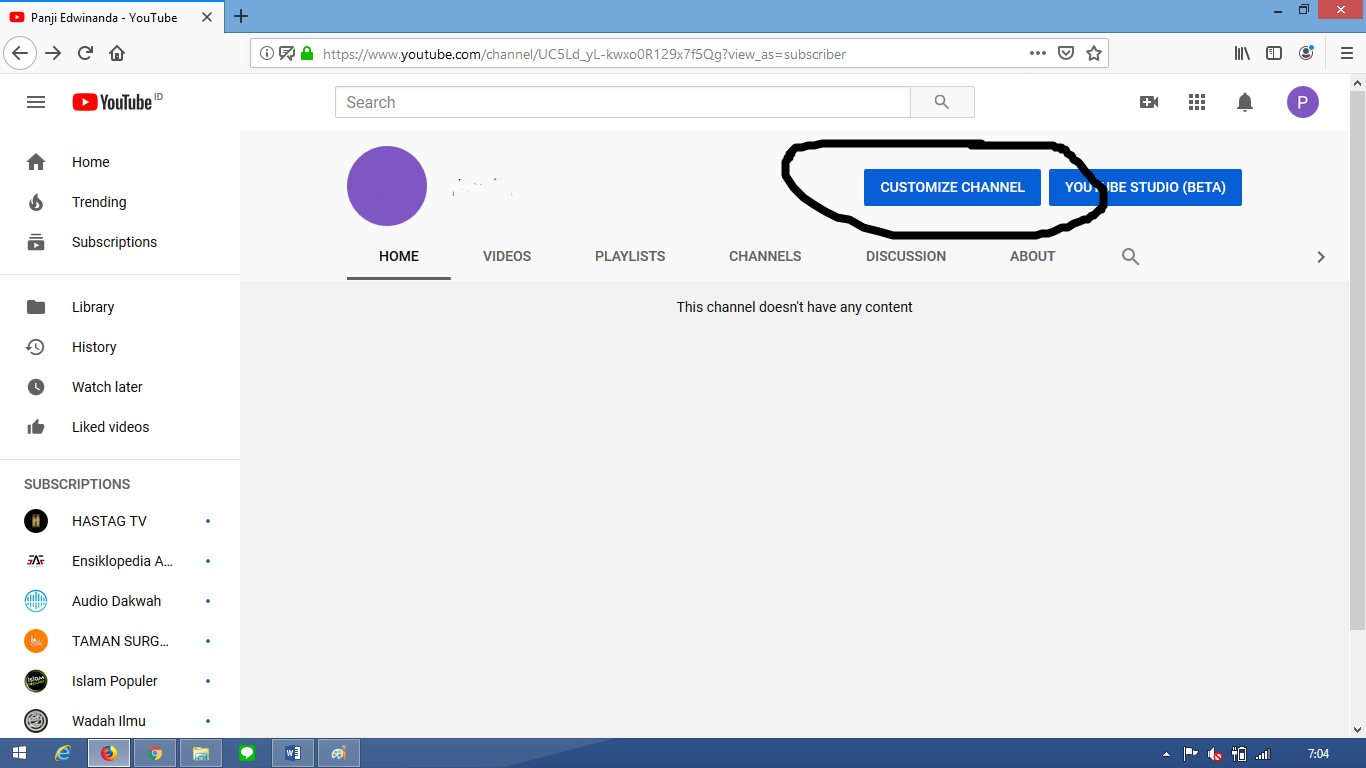1366x768 pixels.
Task: Switch to the CHANNELS tab
Action: click(765, 256)
